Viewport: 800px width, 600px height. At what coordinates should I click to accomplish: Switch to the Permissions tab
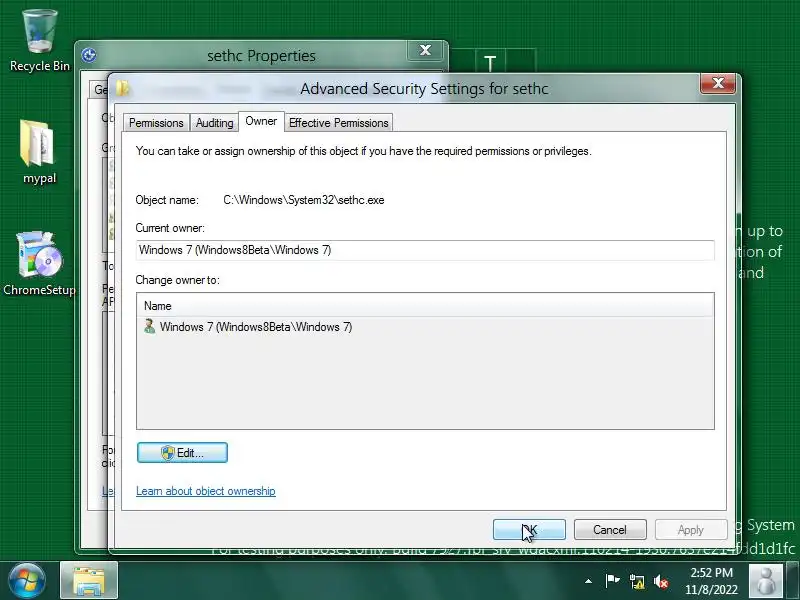156,123
